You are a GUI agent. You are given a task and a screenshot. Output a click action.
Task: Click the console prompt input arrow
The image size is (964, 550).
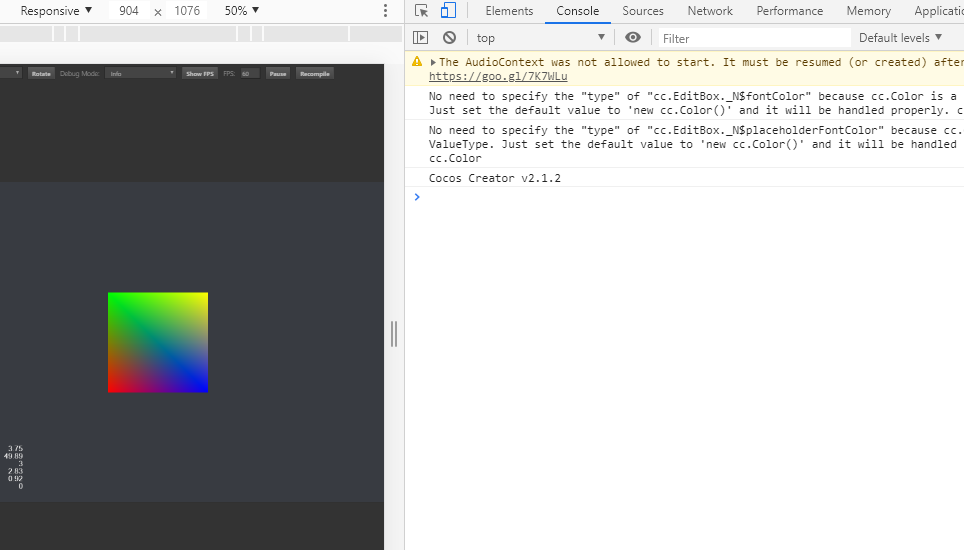(x=417, y=197)
